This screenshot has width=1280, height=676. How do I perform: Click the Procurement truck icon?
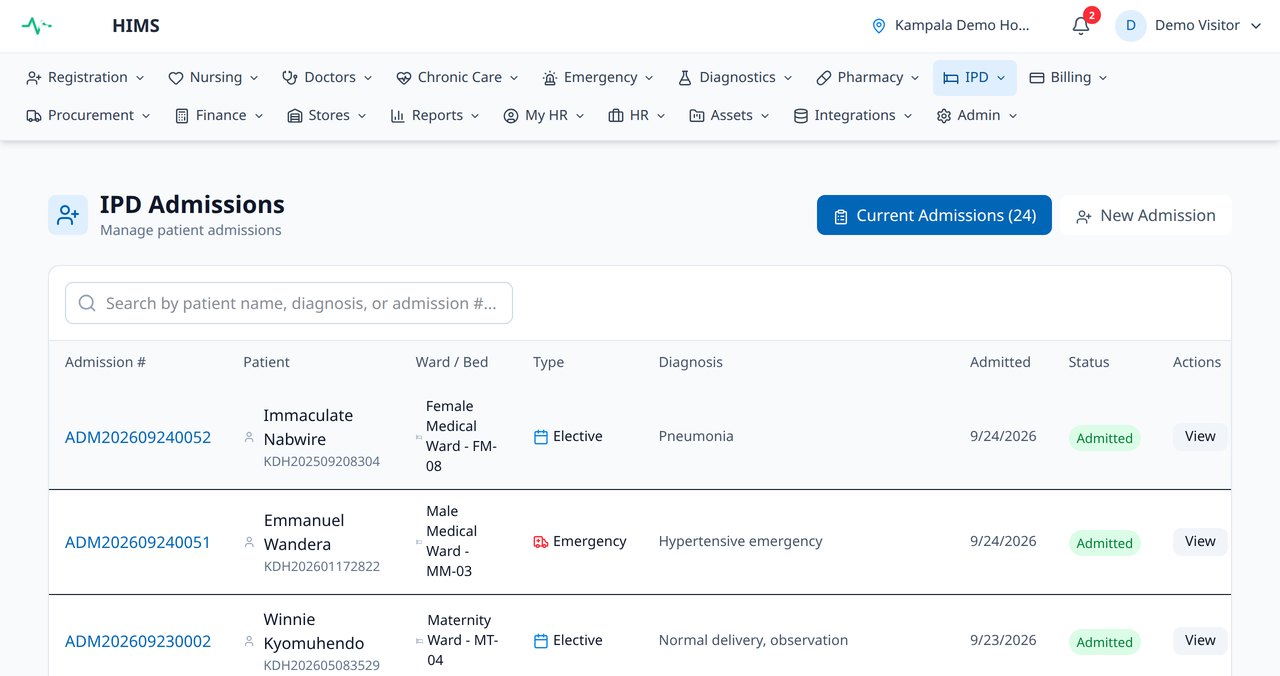34,116
